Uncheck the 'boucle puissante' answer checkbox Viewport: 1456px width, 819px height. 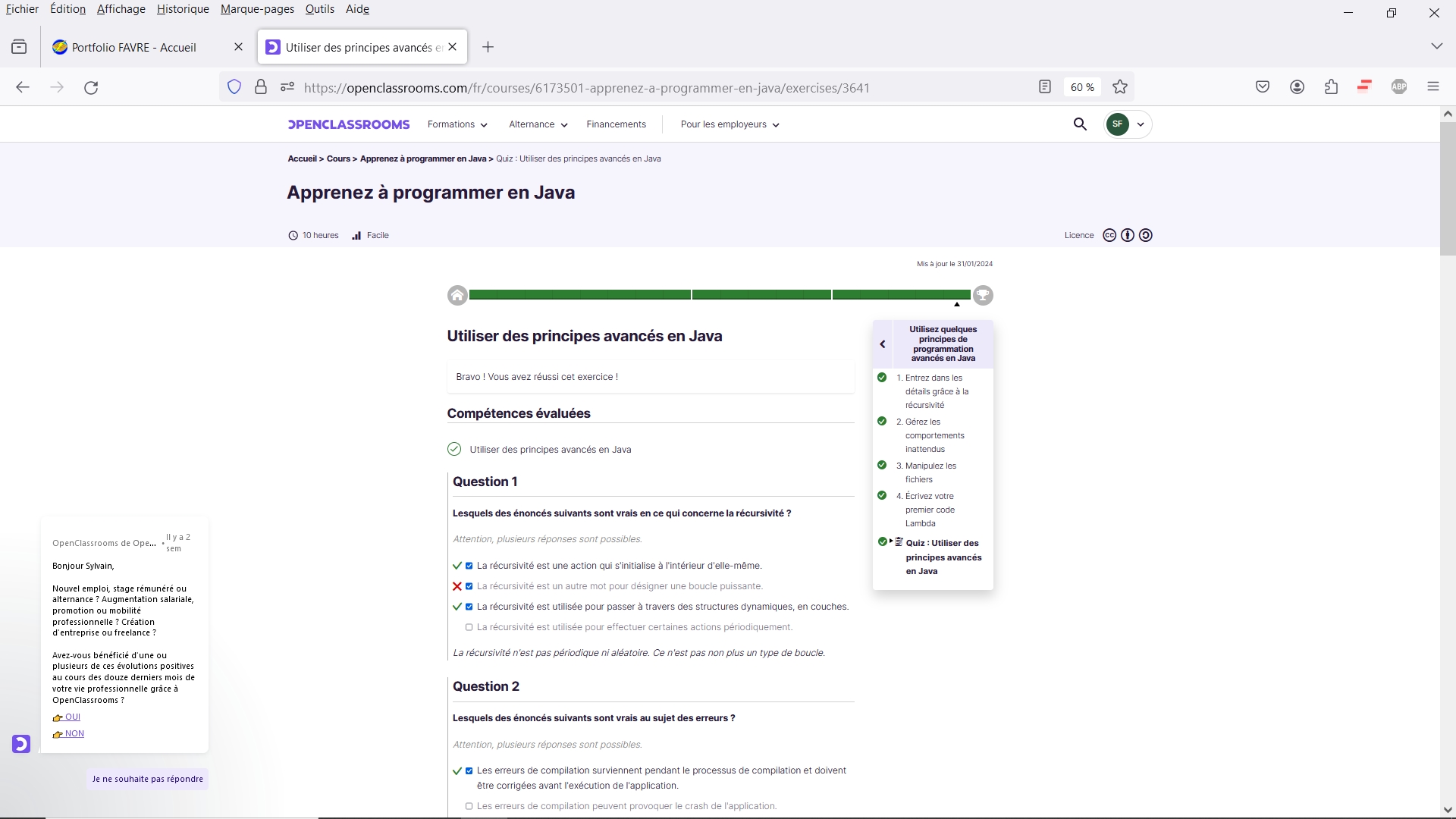point(469,585)
